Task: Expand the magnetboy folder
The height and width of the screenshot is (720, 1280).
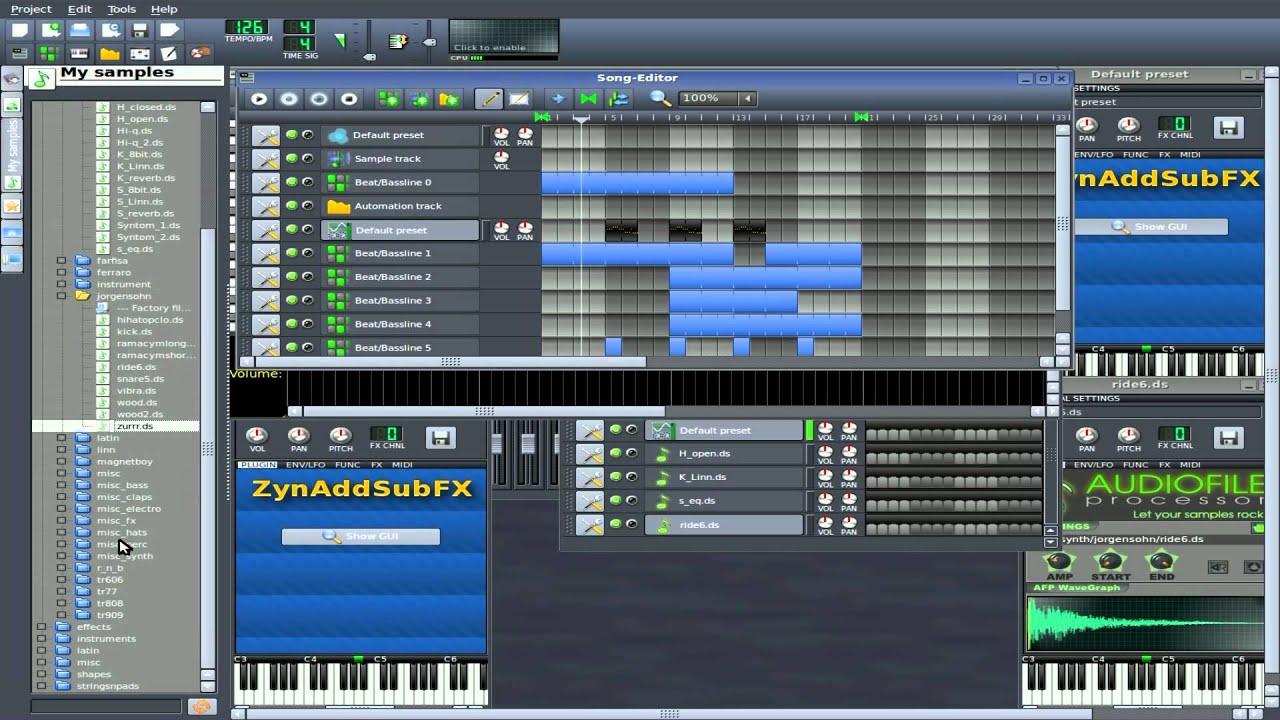Action: click(x=62, y=461)
